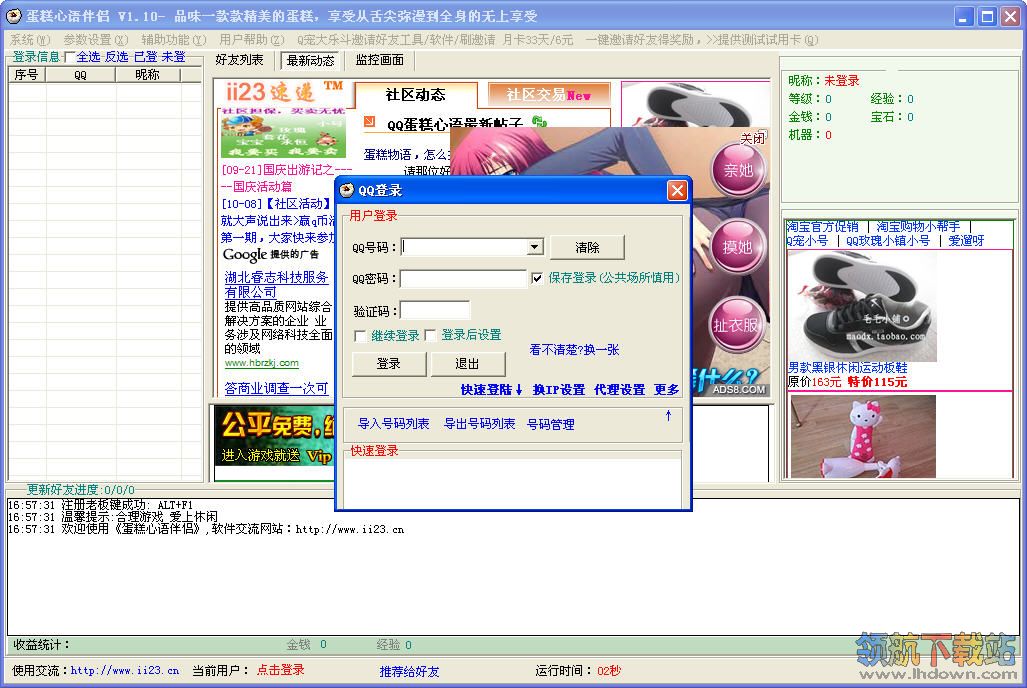1027x688 pixels.
Task: Click 清除 button
Action: 587,247
